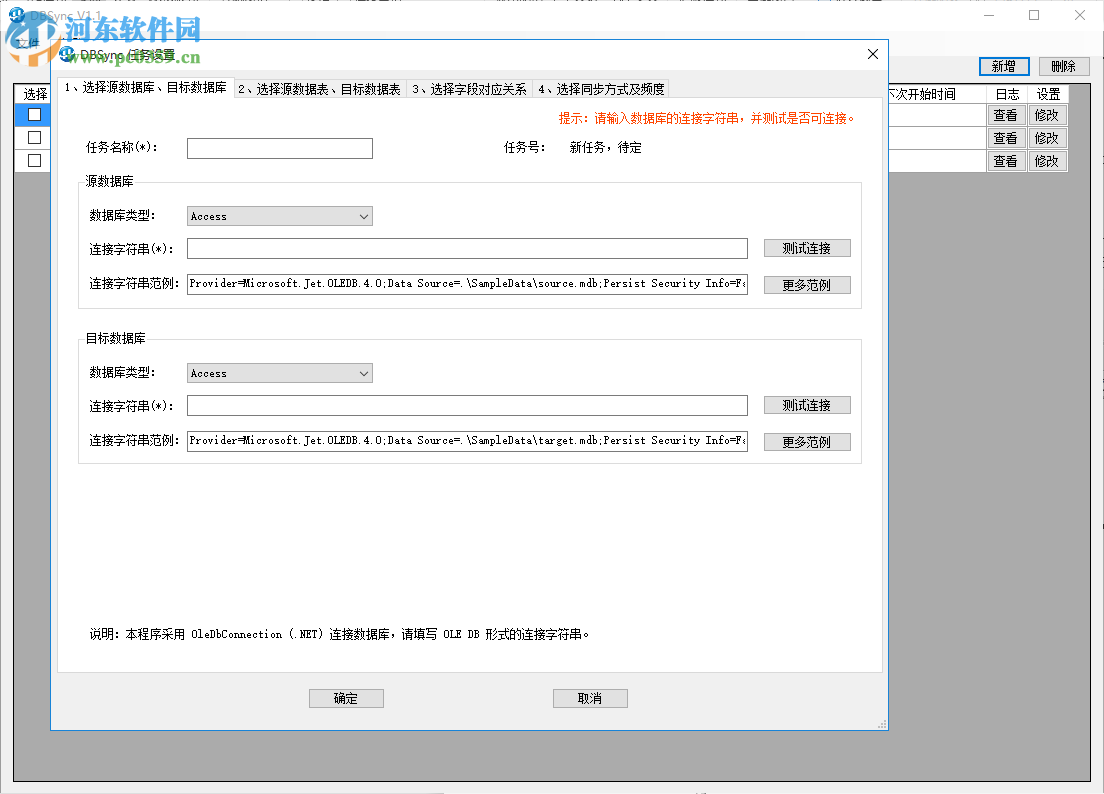Viewport: 1104px width, 794px height.
Task: Click the 日志 column header
Action: coord(1007,94)
